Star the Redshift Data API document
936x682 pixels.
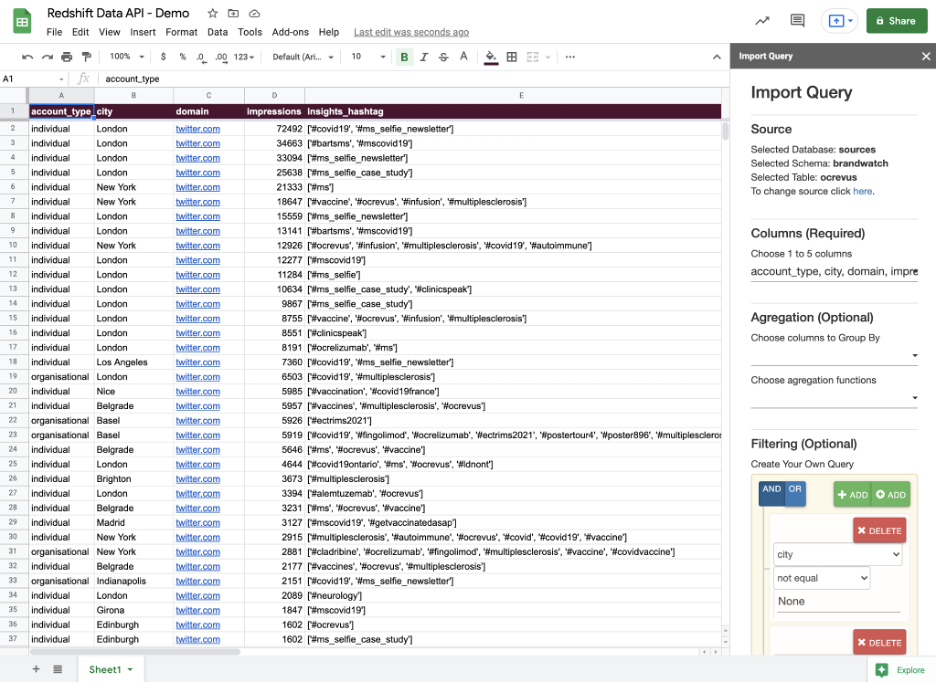click(213, 13)
